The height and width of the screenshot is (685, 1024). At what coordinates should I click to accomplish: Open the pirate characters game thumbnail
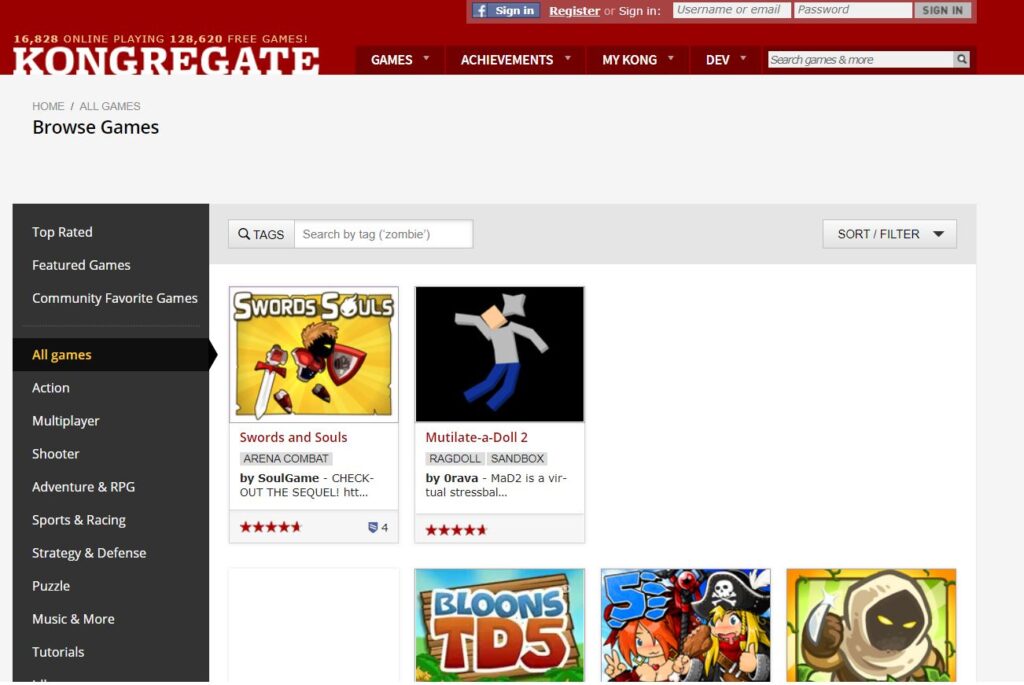[686, 625]
